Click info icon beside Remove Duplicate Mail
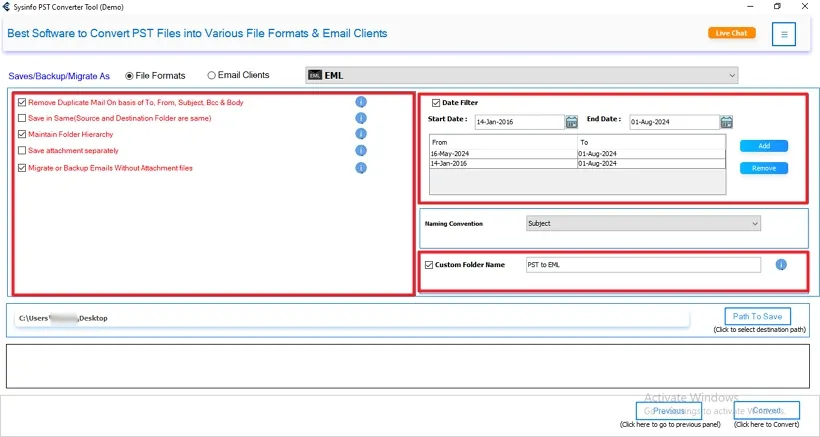 (x=361, y=102)
